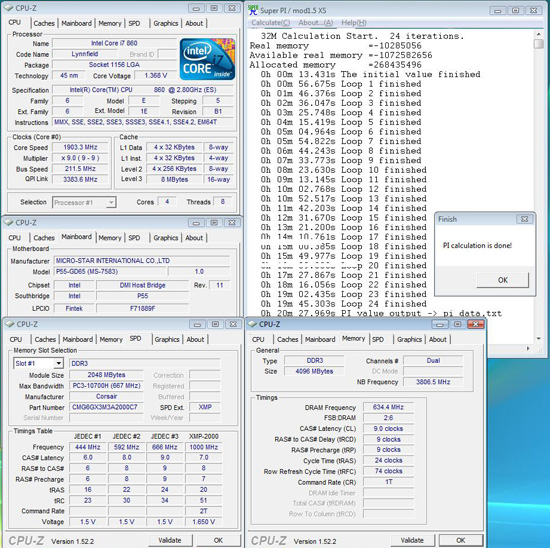Select About tab in Memory CPU-Z window

click(437, 340)
